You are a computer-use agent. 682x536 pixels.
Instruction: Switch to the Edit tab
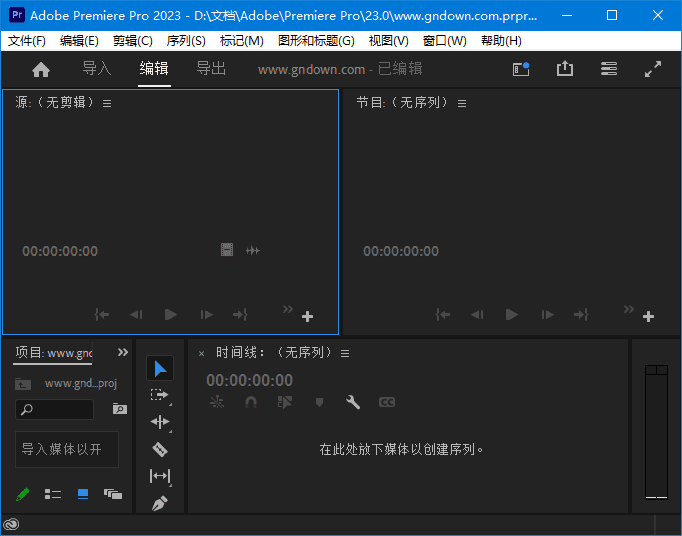(x=154, y=69)
